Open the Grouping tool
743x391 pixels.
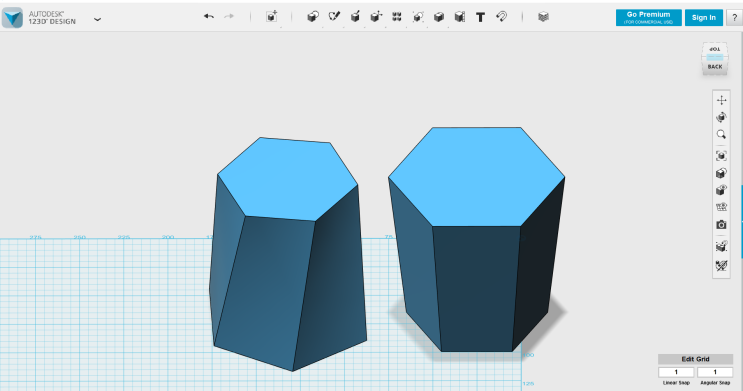418,17
